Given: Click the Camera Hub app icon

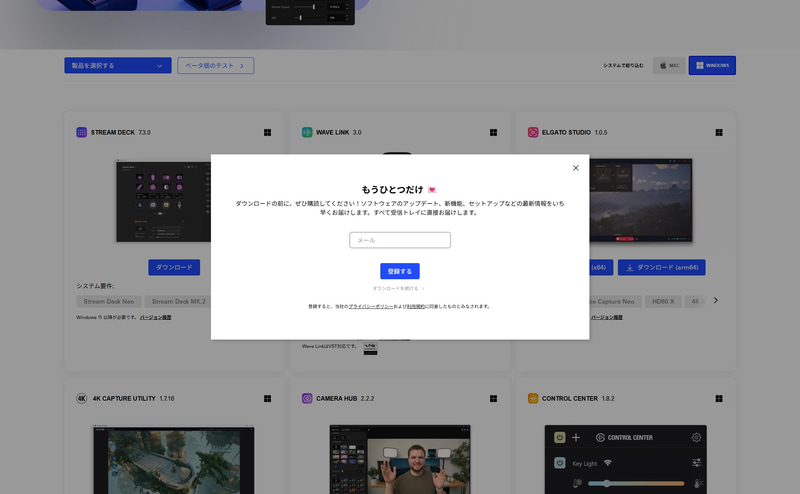Looking at the screenshot, I should coord(307,399).
